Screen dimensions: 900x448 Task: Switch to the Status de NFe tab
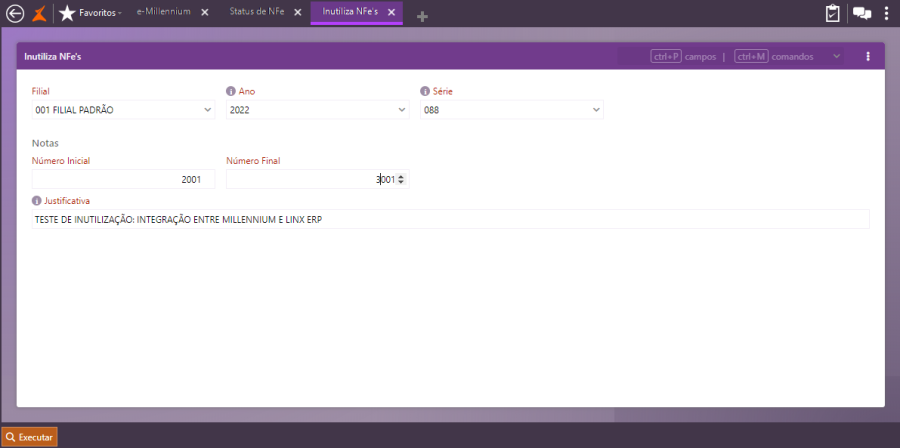[257, 11]
